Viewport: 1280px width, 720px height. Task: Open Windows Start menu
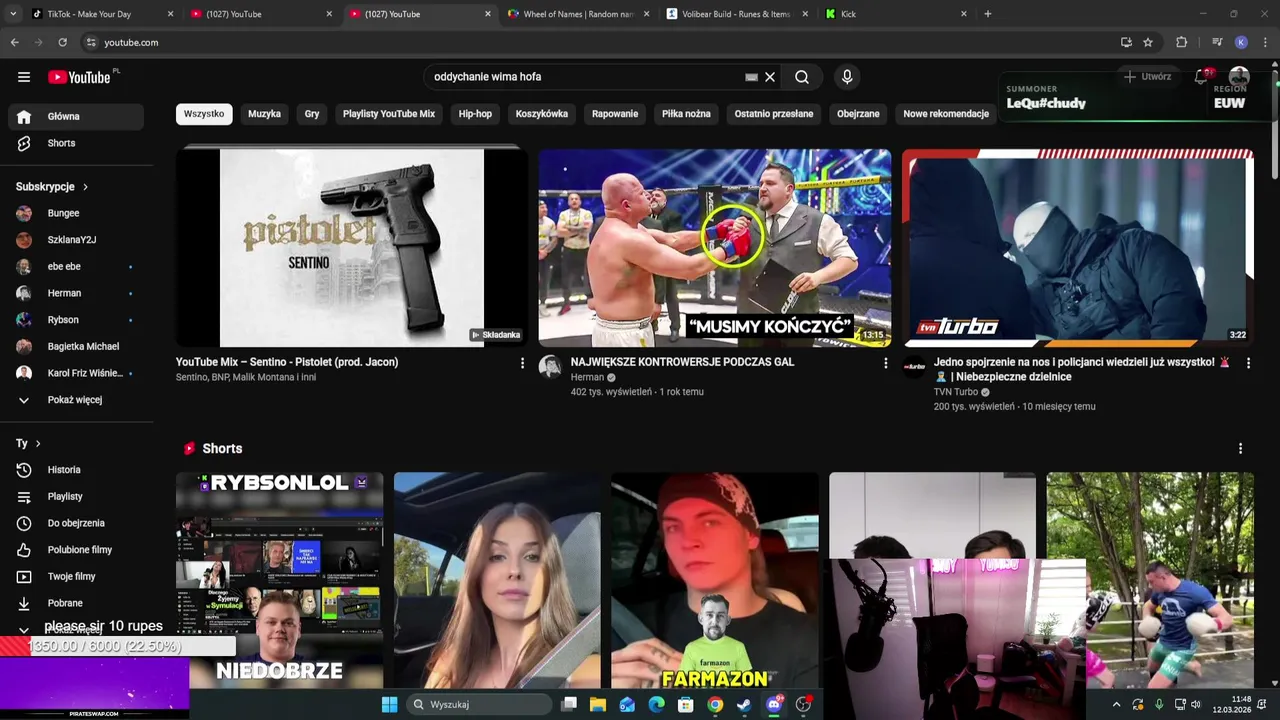tap(389, 704)
